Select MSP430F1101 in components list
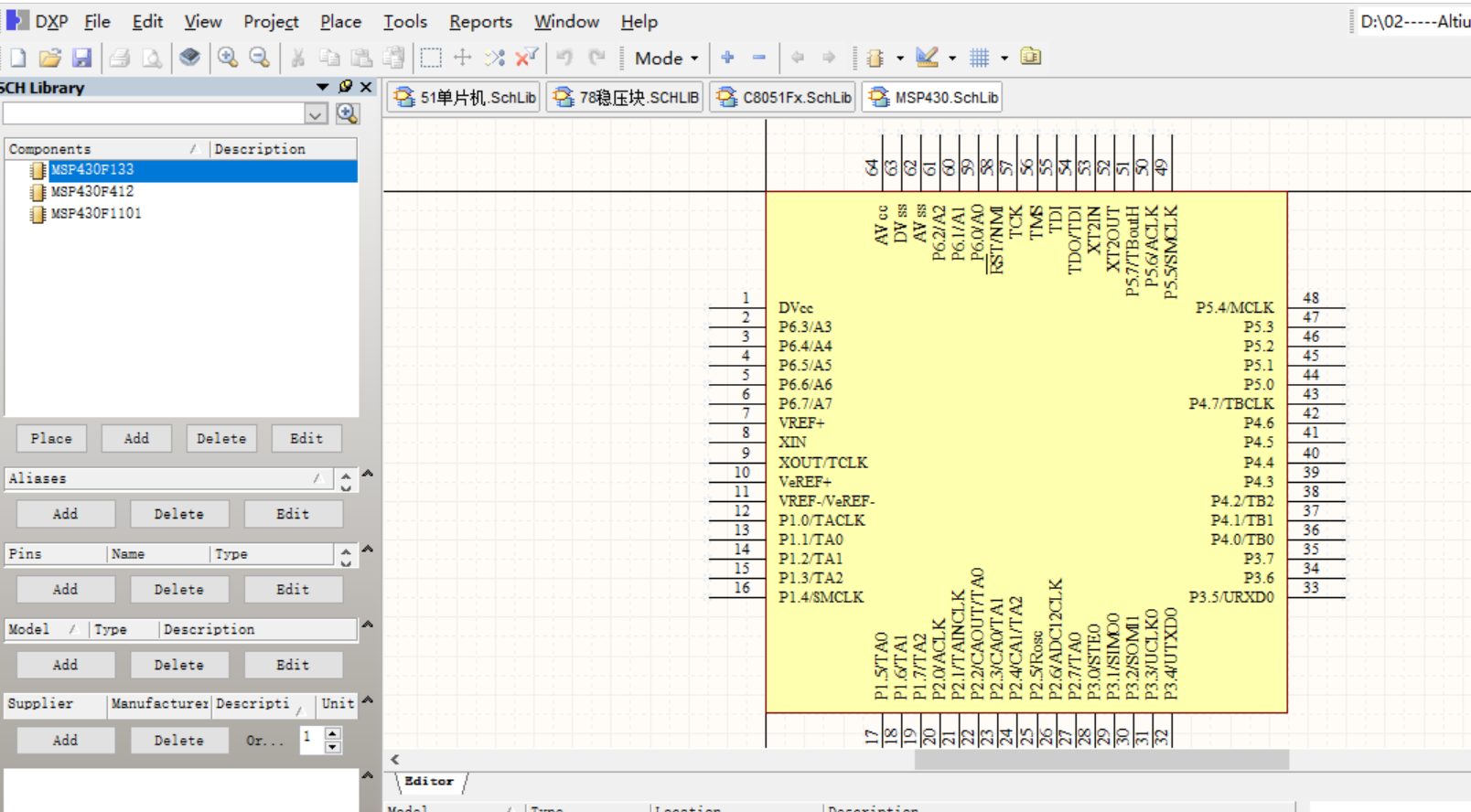Screen dimensions: 1471x812 96,213
